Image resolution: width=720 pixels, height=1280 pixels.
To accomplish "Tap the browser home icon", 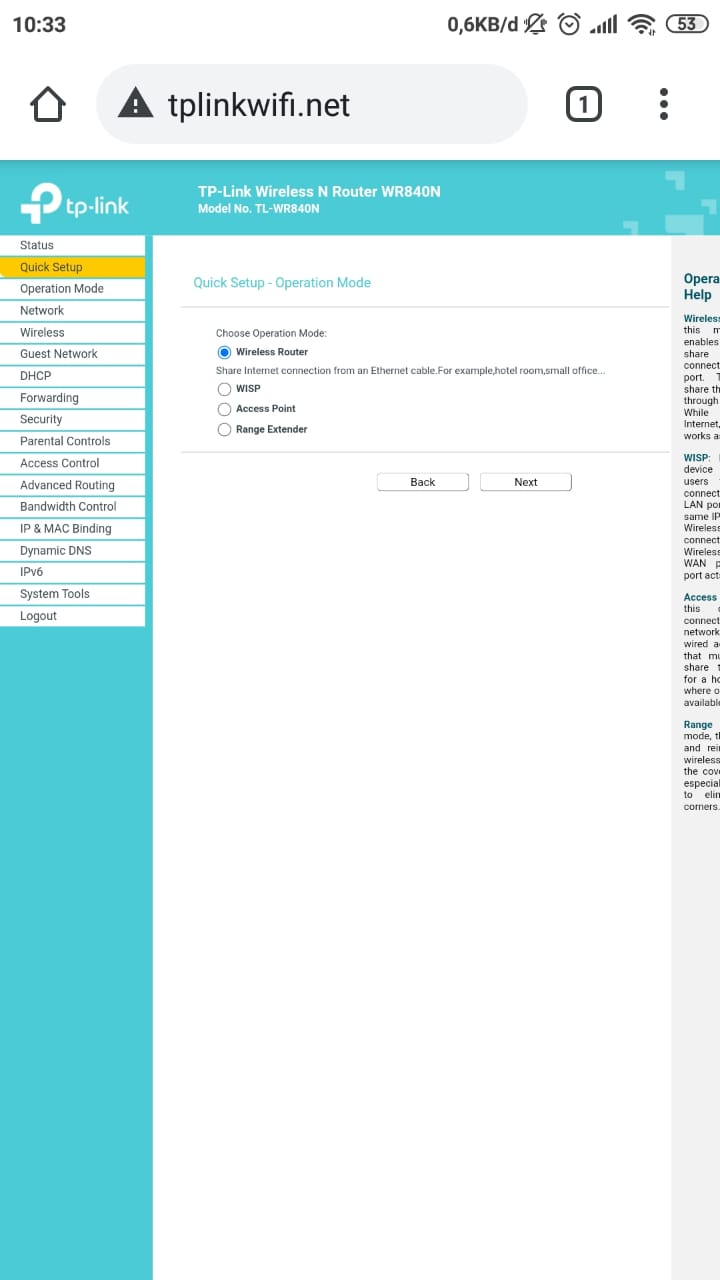I will [x=48, y=104].
